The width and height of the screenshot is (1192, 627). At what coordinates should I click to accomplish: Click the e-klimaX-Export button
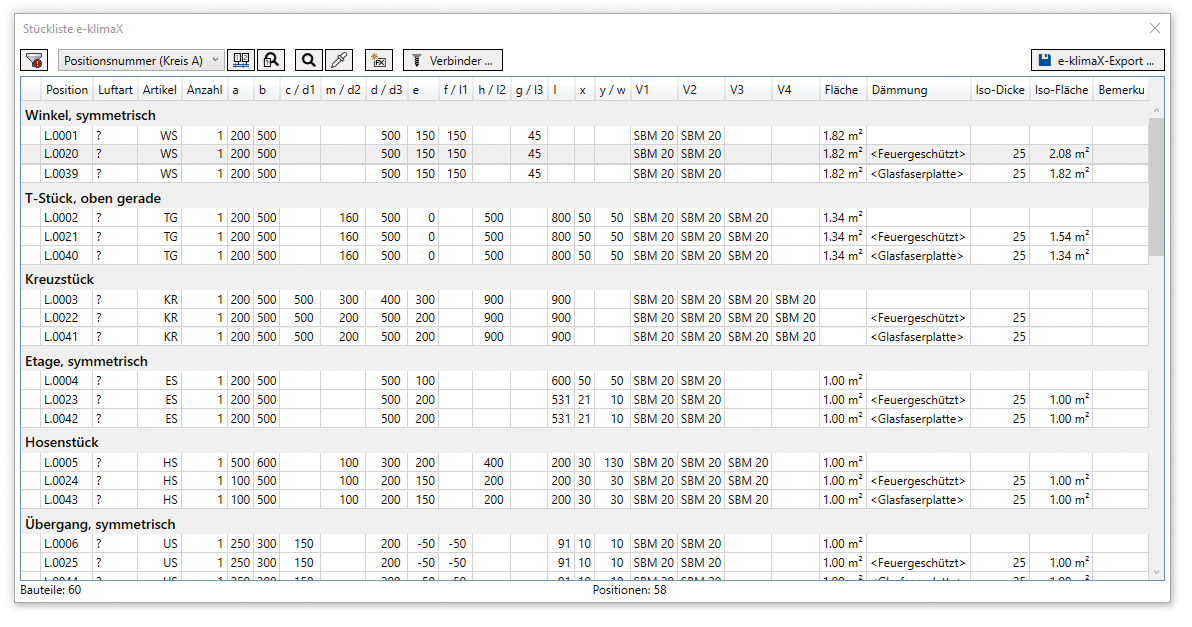pyautogui.click(x=1098, y=61)
